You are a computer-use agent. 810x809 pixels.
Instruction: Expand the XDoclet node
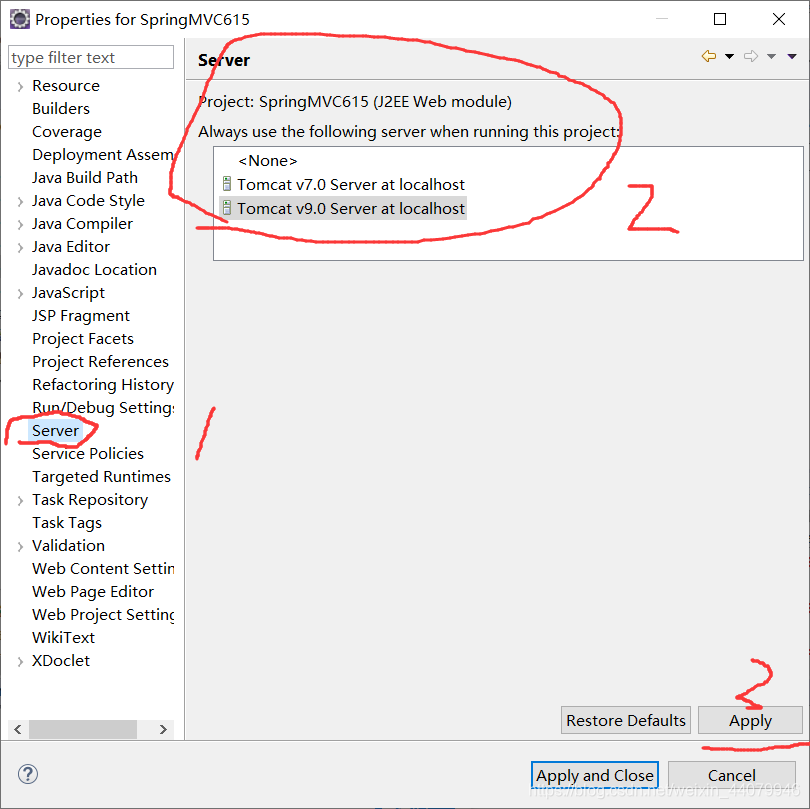click(x=20, y=661)
